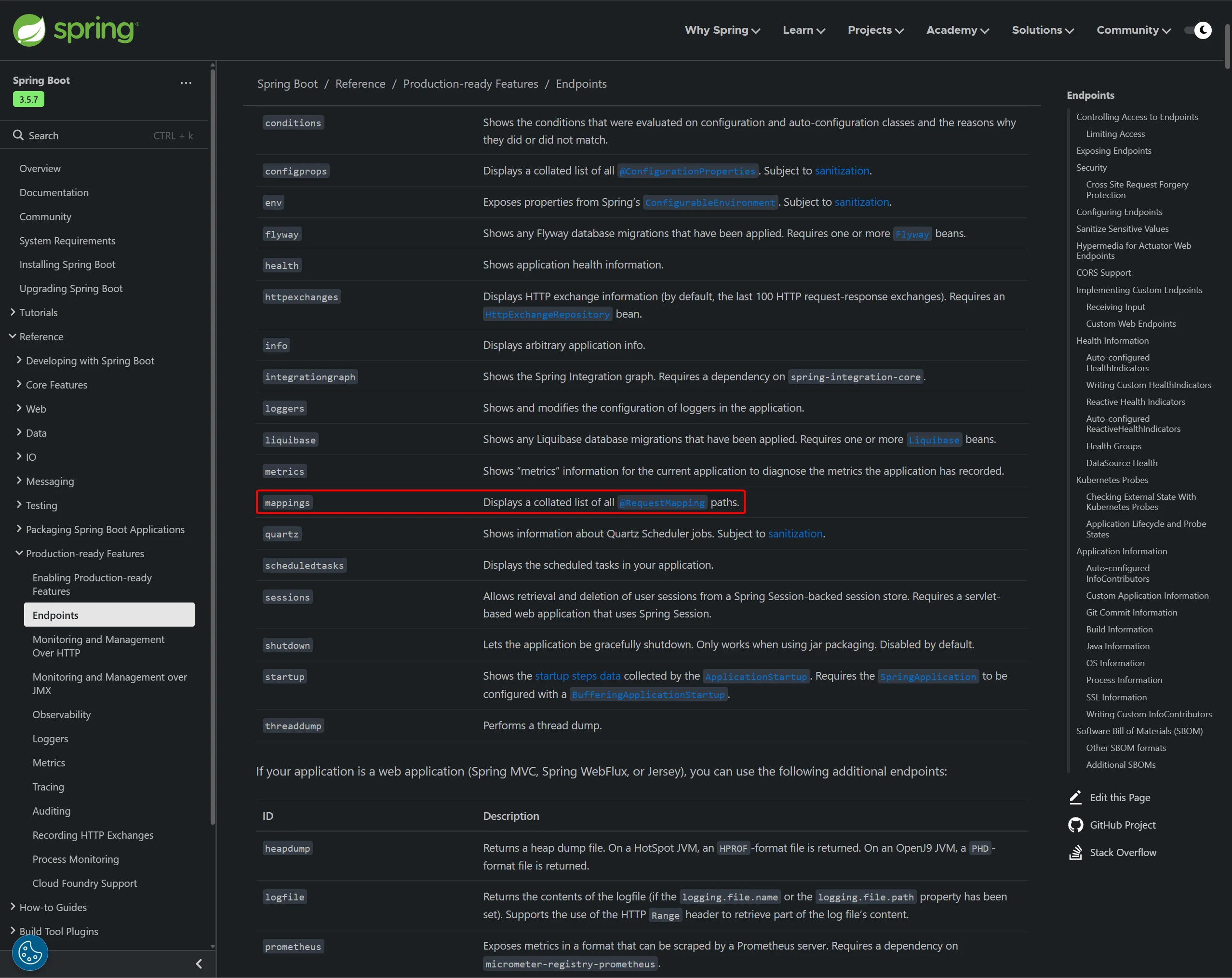
Task: Collapse the Production-ready Features section
Action: point(19,553)
